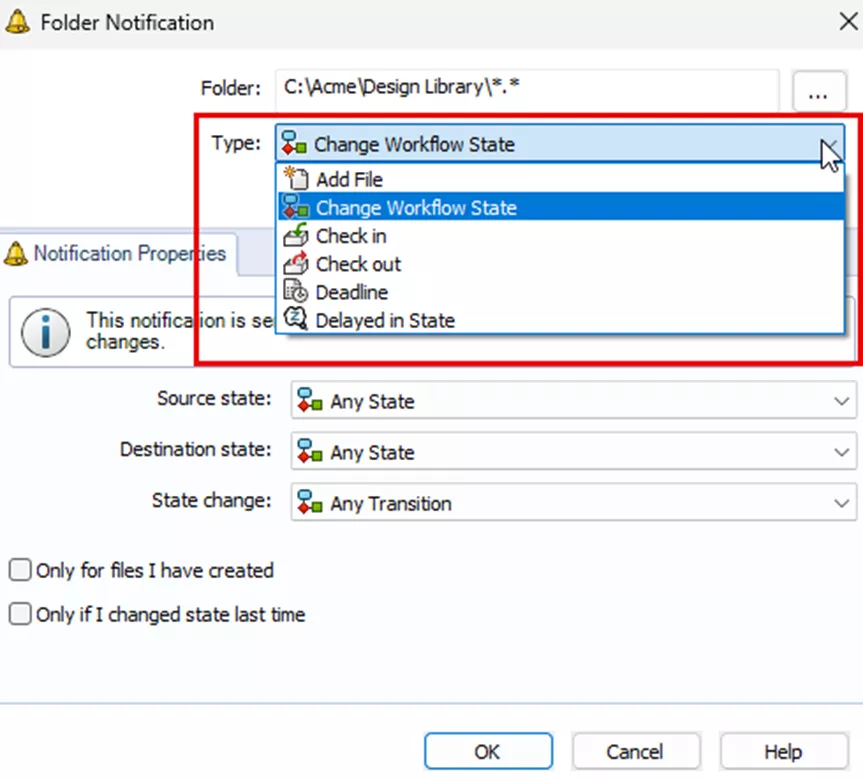The width and height of the screenshot is (863, 780).
Task: Click the bell icon on Notification Properties tab
Action: [x=16, y=254]
